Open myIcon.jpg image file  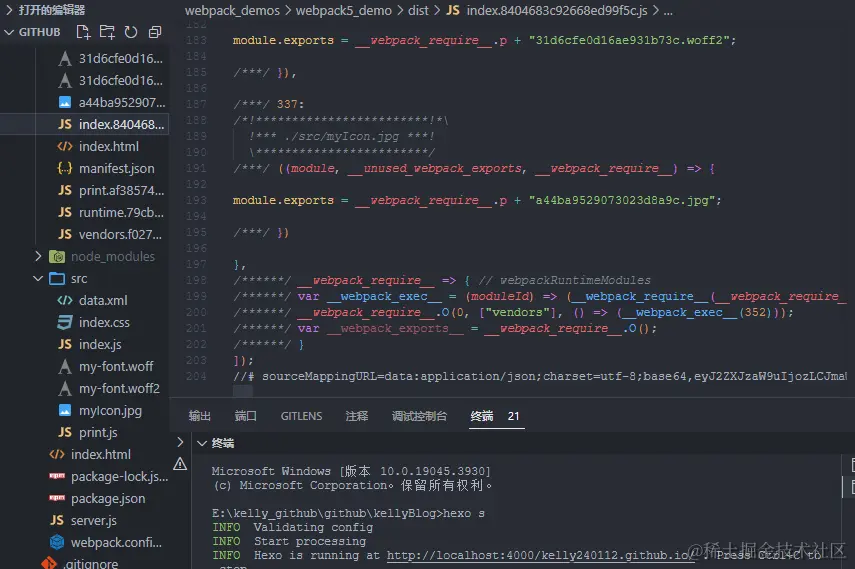110,410
